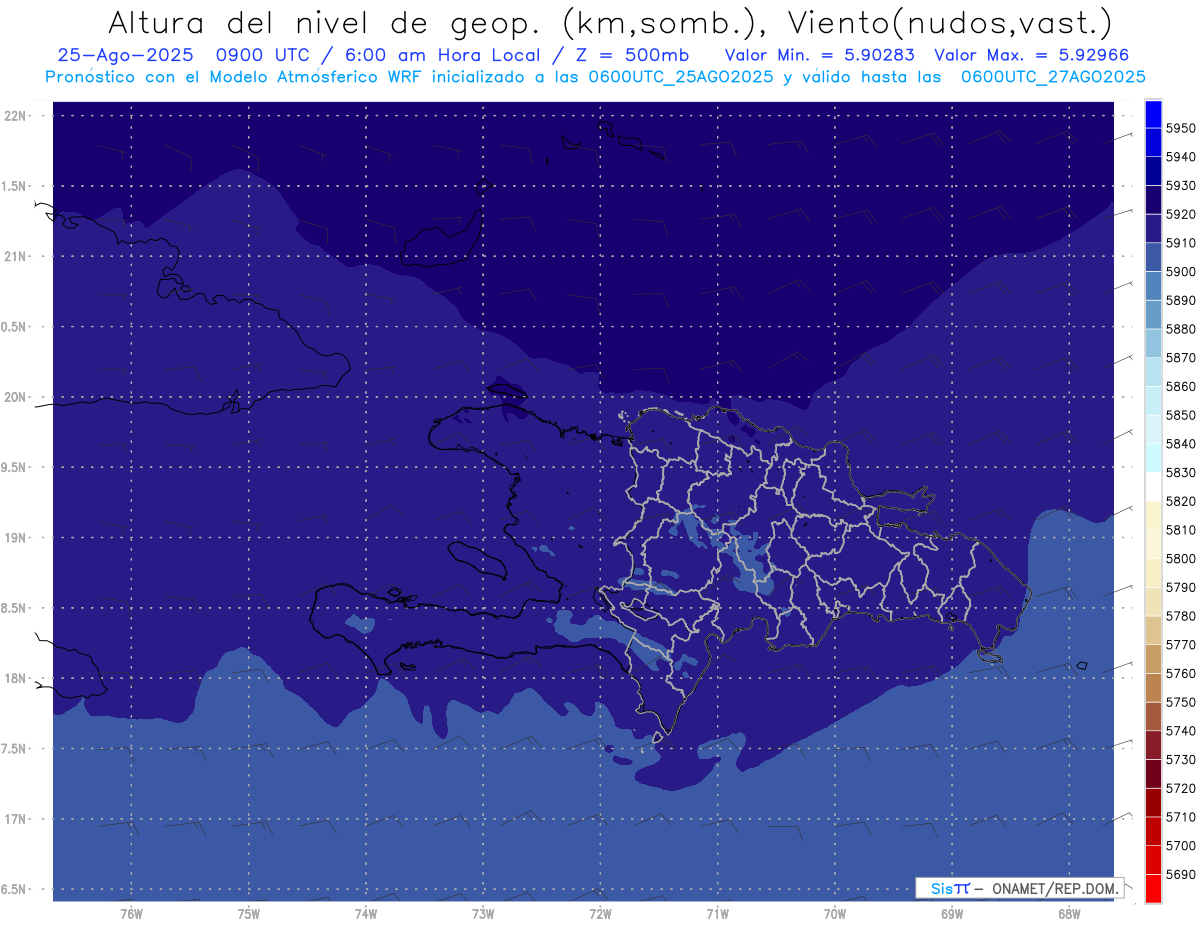Click the bright red swatch below 5690
1200x927 pixels.
pyautogui.click(x=1153, y=888)
